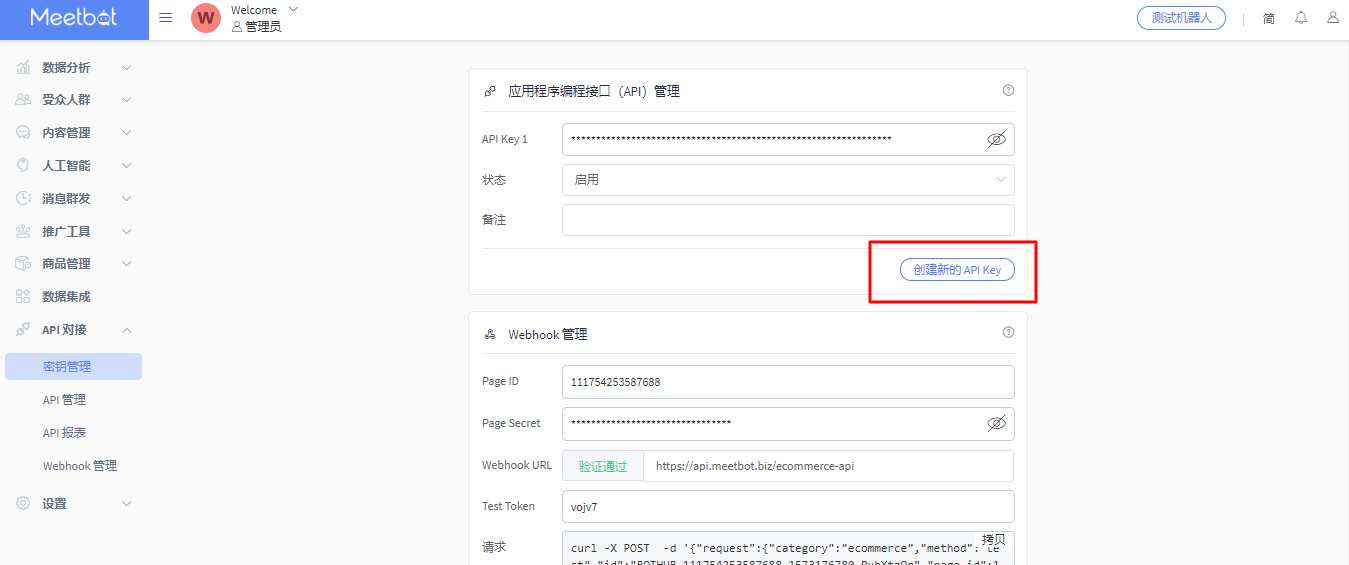Image resolution: width=1349 pixels, height=565 pixels.
Task: Click the 推广工具 icon
Action: 23,232
